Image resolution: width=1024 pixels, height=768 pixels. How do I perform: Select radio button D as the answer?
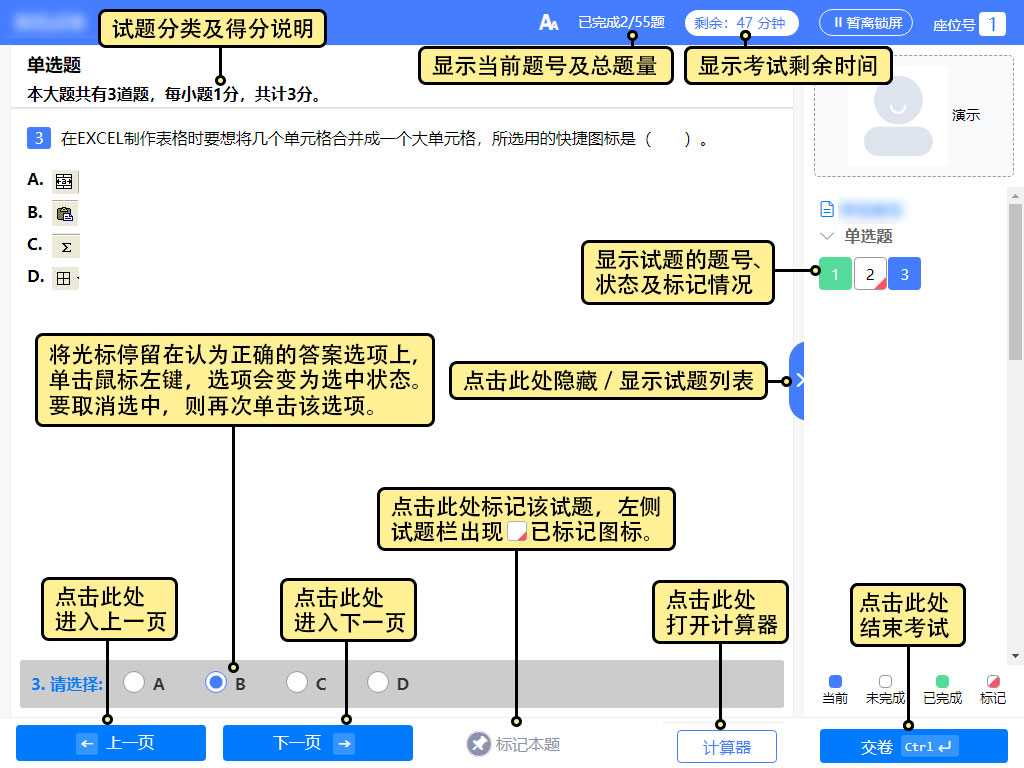click(377, 682)
